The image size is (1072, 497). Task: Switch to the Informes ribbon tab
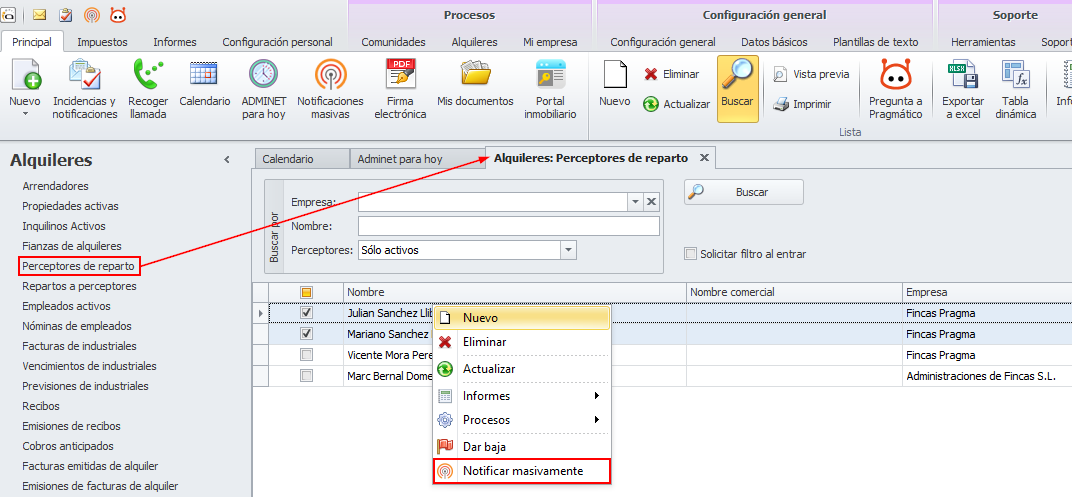(x=175, y=42)
